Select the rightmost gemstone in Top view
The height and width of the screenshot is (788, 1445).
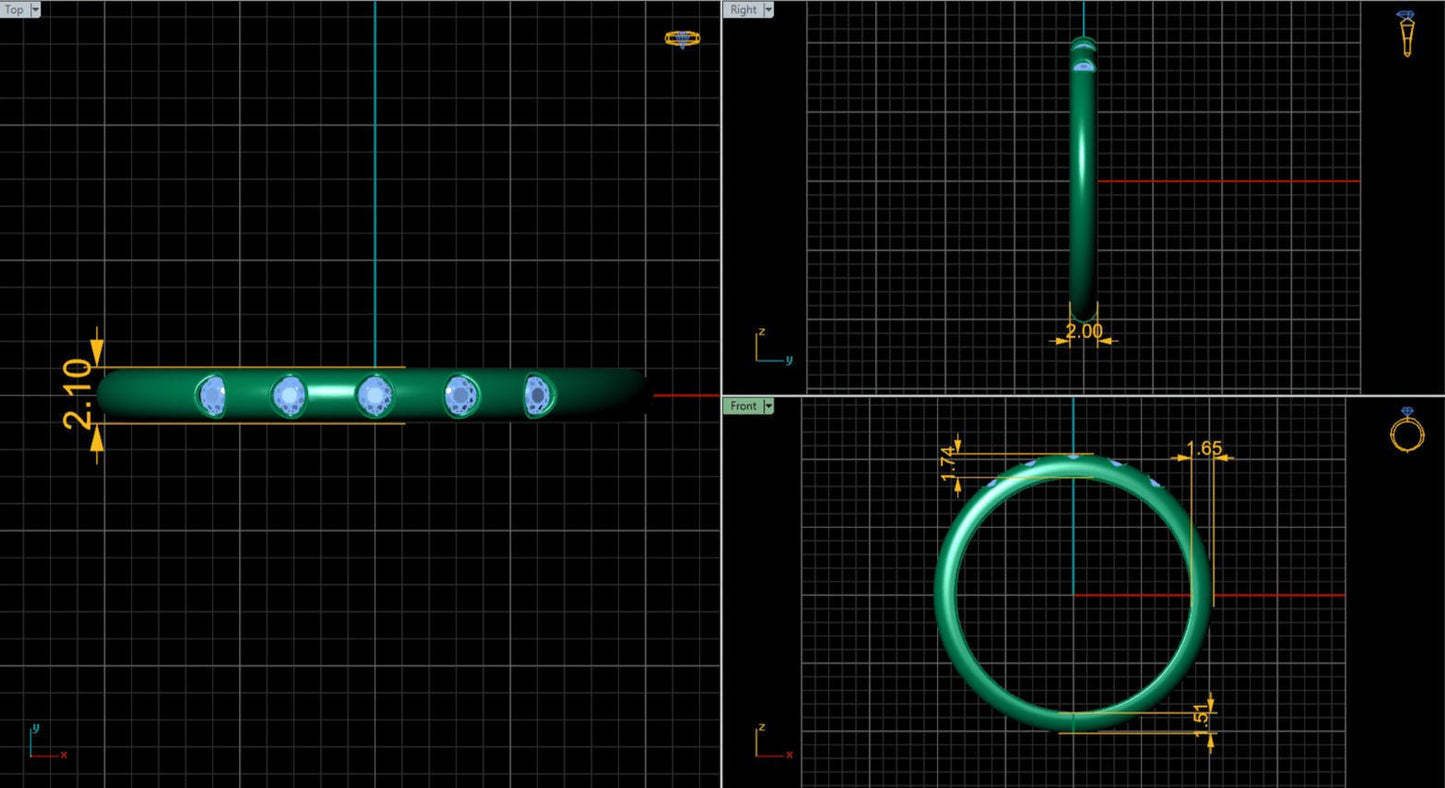[539, 395]
